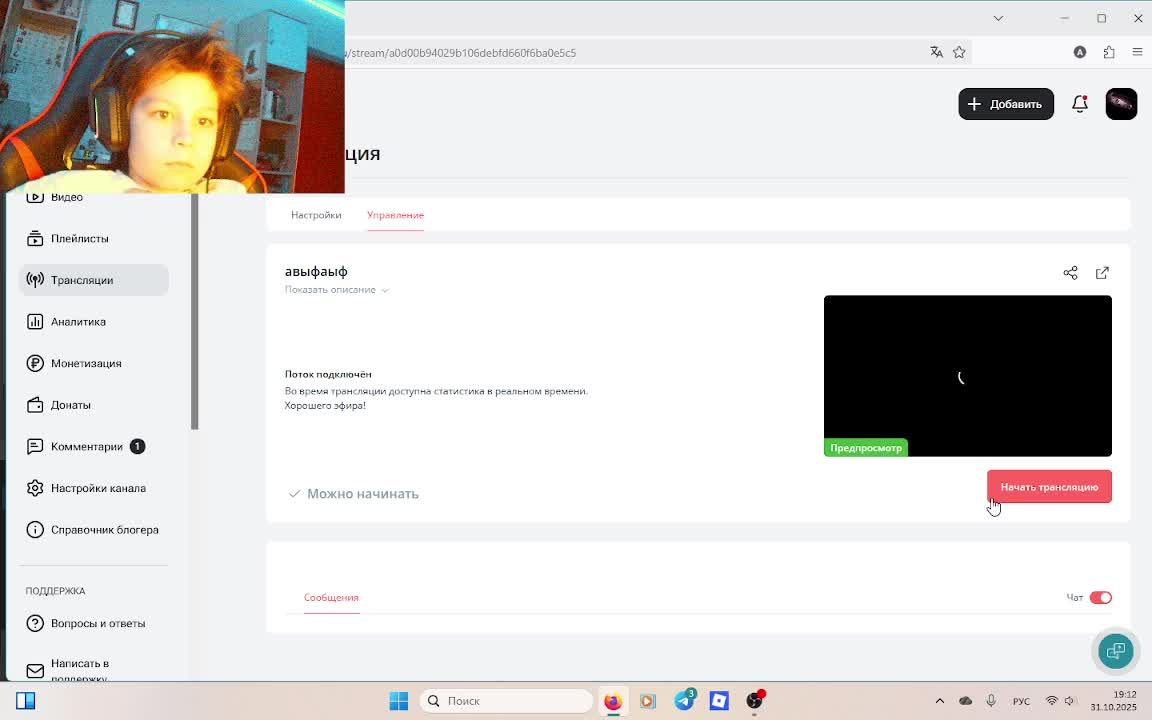Screen dimensions: 1152x720
Task: Open browser account icon in toolbar
Action: (x=1079, y=52)
